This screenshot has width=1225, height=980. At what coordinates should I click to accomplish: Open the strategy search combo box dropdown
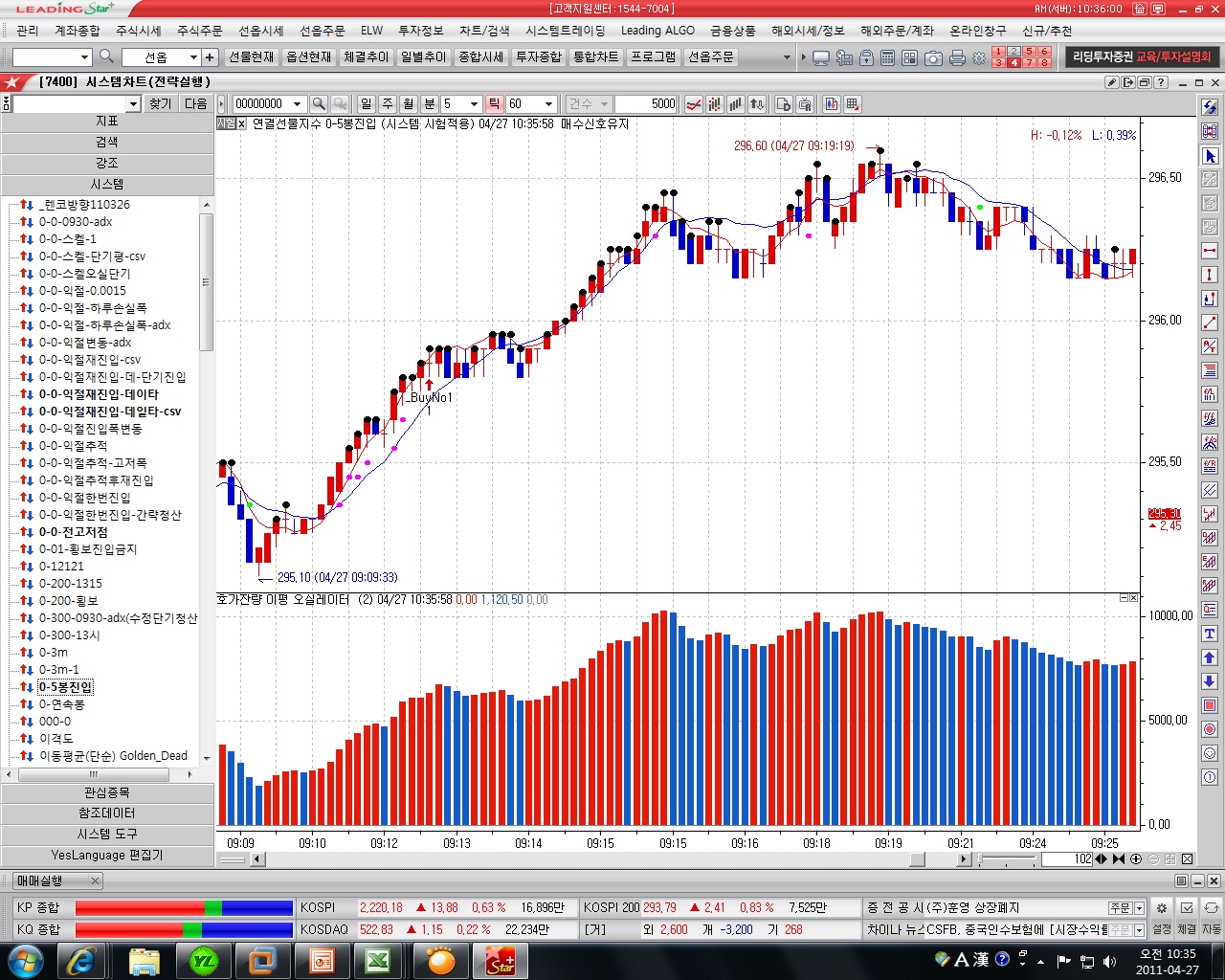(x=133, y=103)
